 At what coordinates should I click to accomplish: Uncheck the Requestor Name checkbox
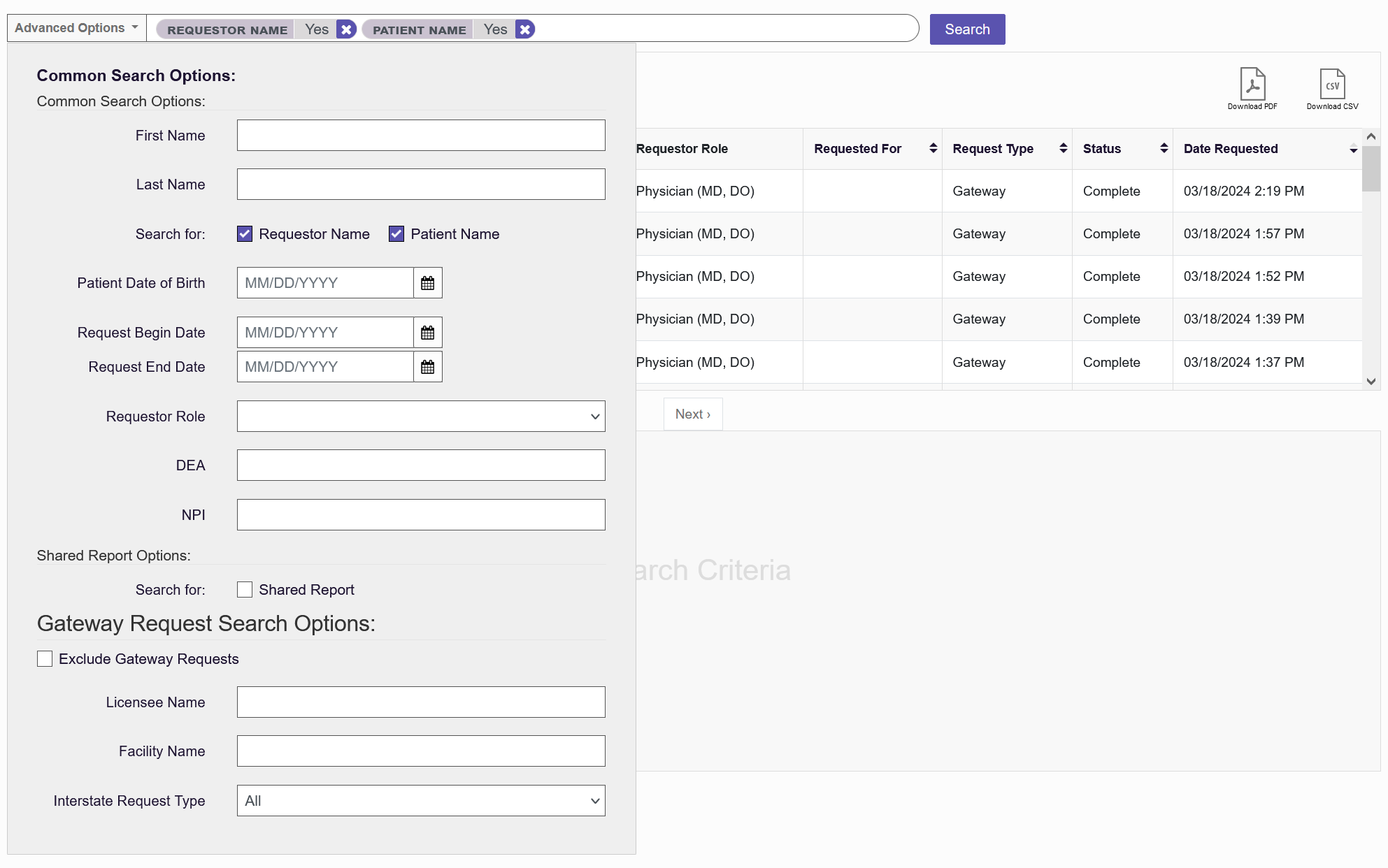tap(245, 234)
